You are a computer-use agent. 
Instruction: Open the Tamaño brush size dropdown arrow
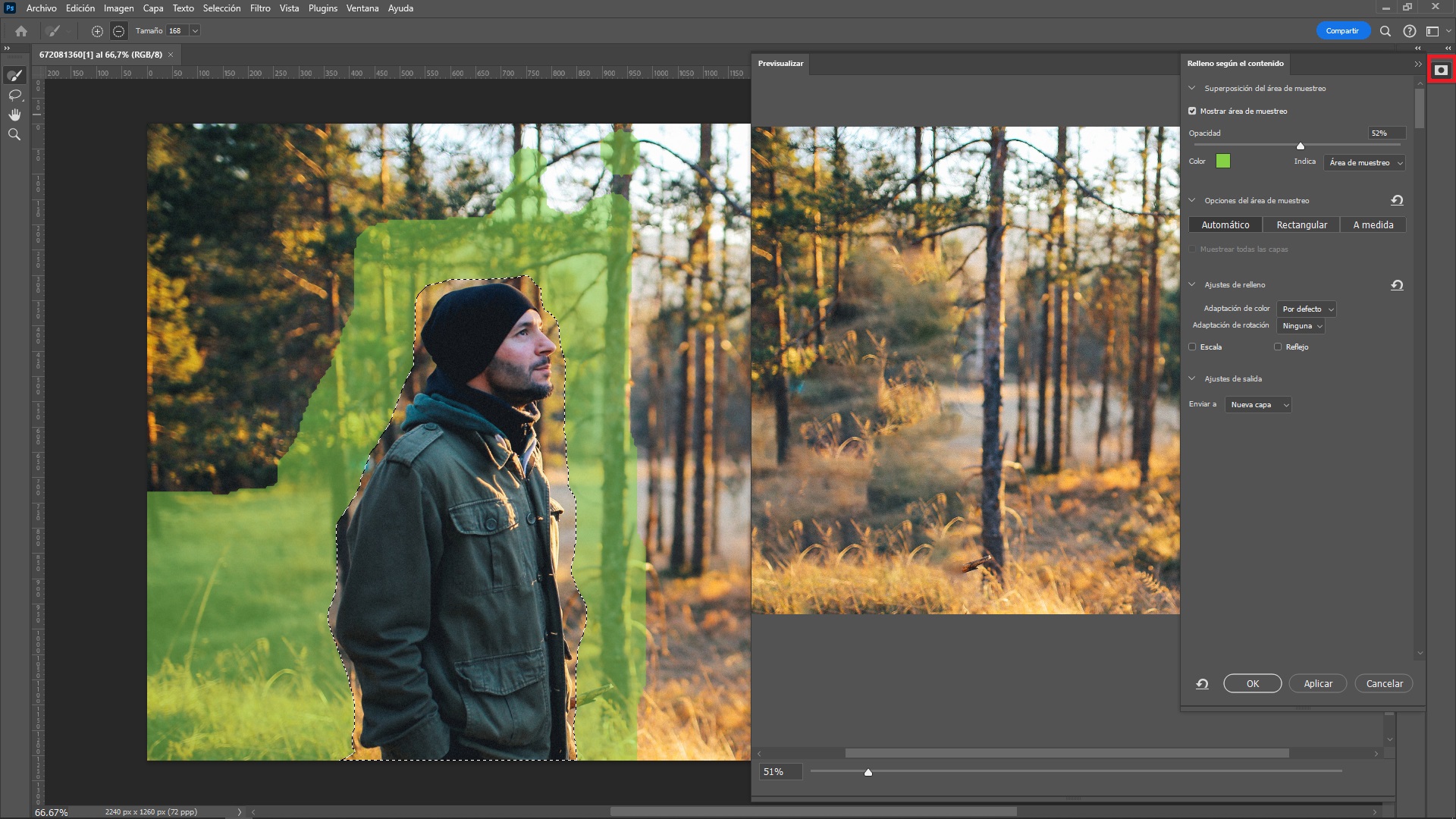[x=195, y=31]
